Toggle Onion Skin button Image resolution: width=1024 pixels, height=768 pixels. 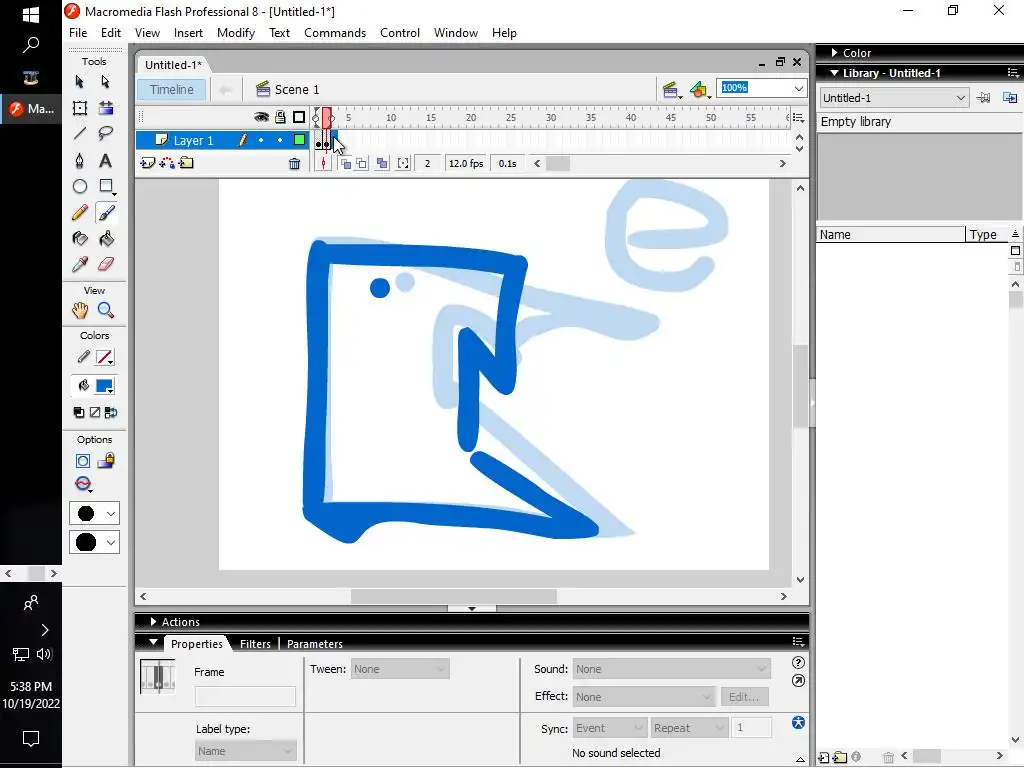pos(346,164)
